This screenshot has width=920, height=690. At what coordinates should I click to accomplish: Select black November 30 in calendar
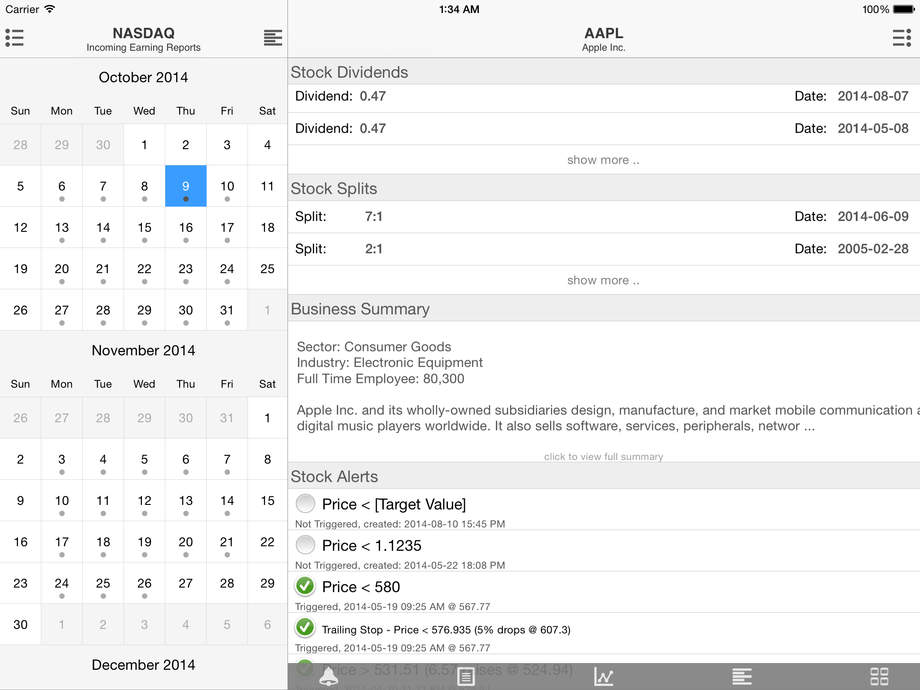tap(21, 624)
